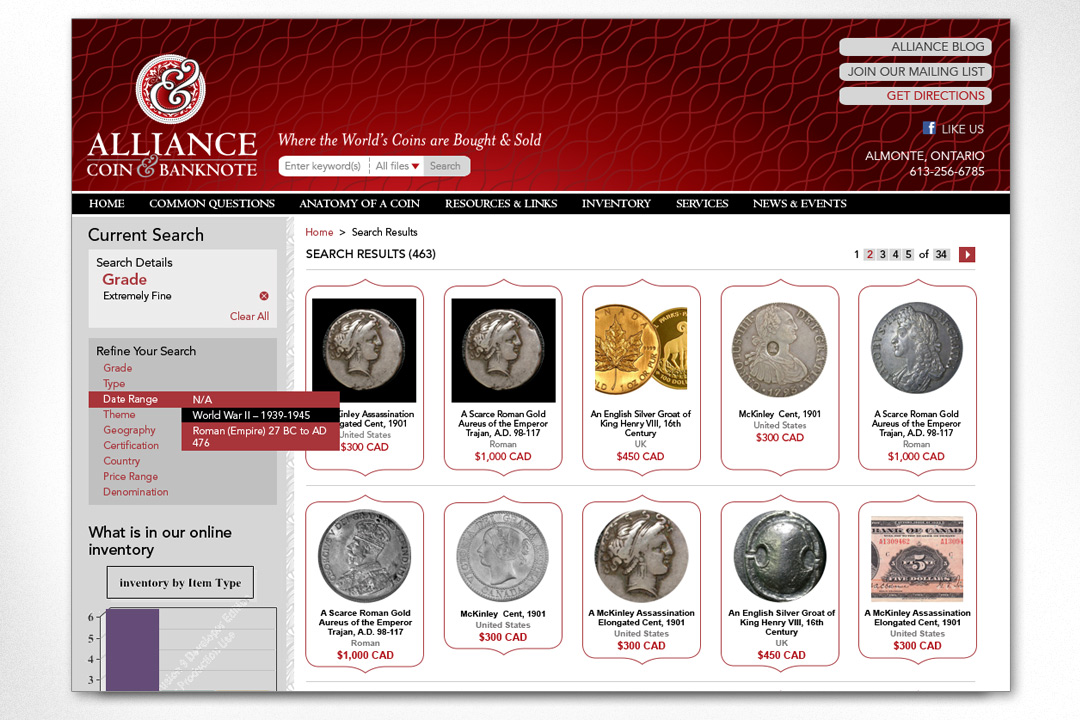Viewport: 1080px width, 720px height.
Task: Remove the Extremely Fine grade filter
Action: pyautogui.click(x=264, y=296)
